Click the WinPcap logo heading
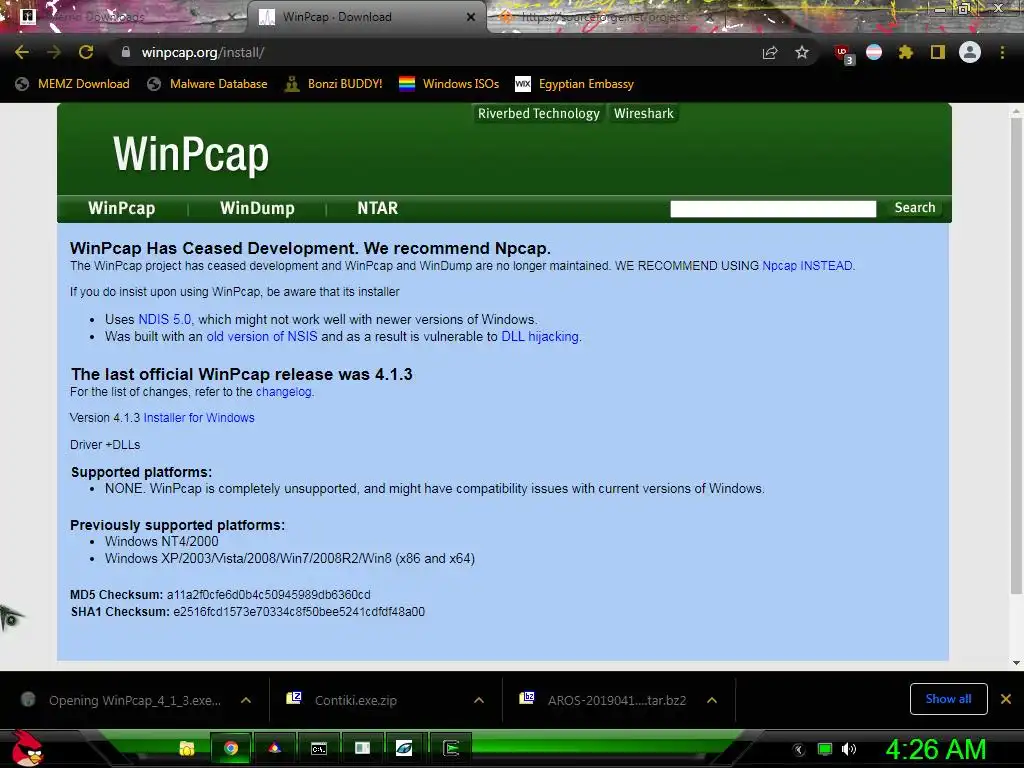Image resolution: width=1024 pixels, height=768 pixels. click(191, 155)
